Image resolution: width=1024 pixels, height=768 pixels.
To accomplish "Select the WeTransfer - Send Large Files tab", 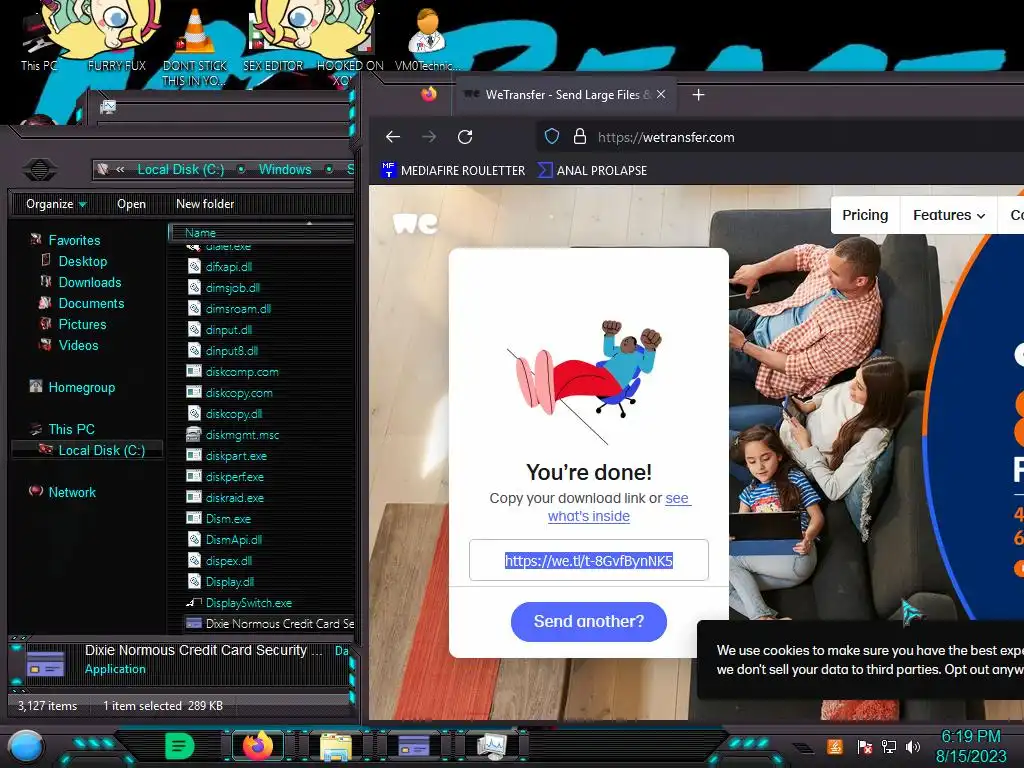I will 566,95.
